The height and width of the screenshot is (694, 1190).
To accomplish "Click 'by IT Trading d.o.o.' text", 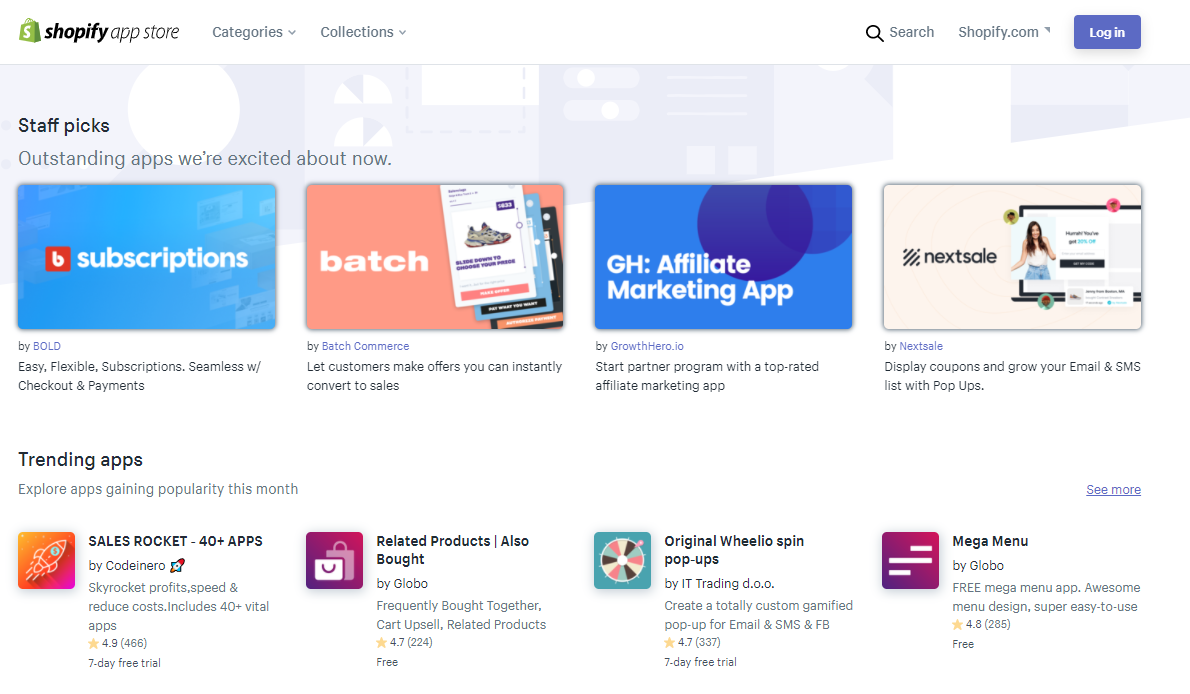I will (x=719, y=584).
